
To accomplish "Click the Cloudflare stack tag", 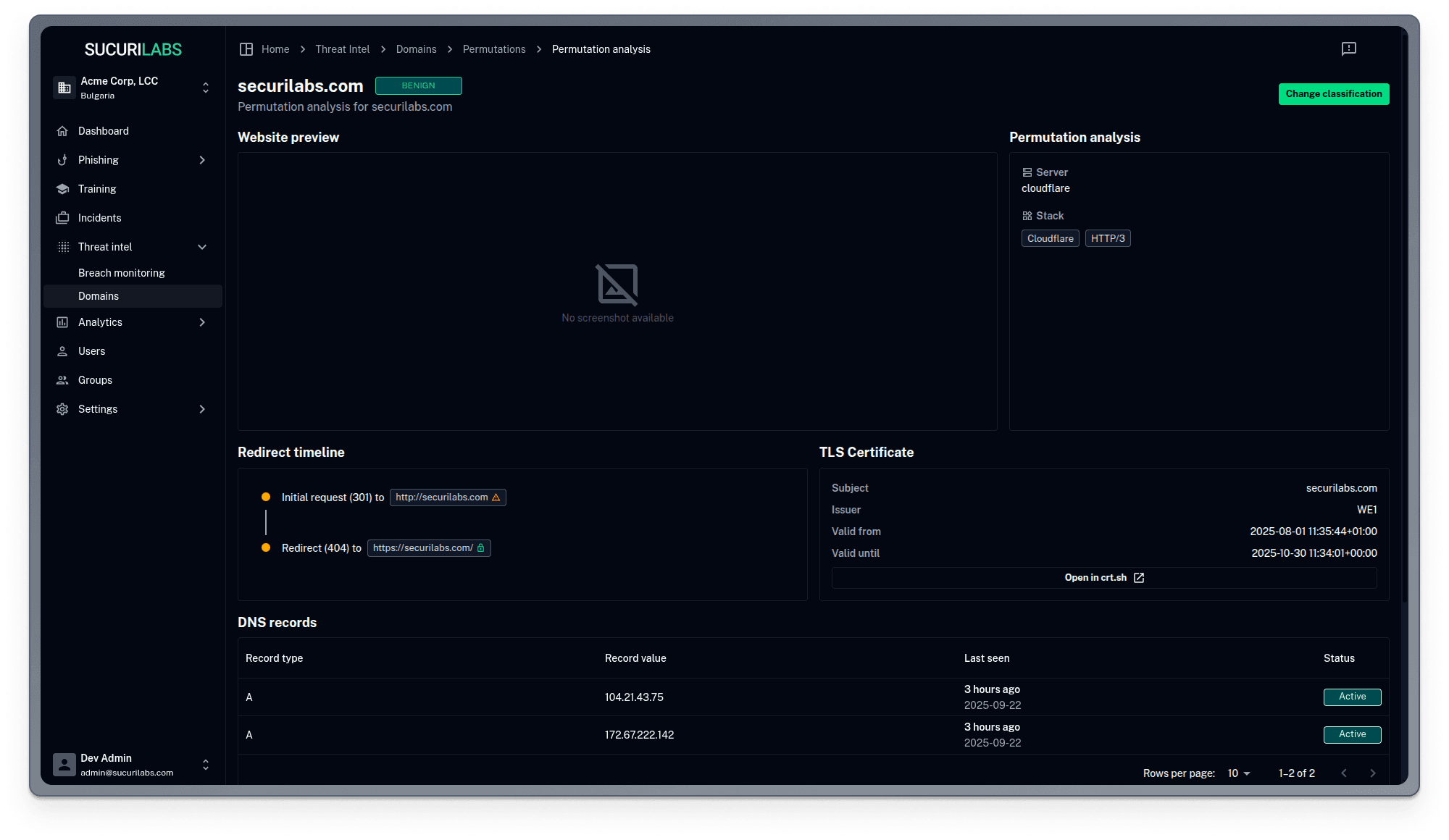I will (x=1051, y=238).
